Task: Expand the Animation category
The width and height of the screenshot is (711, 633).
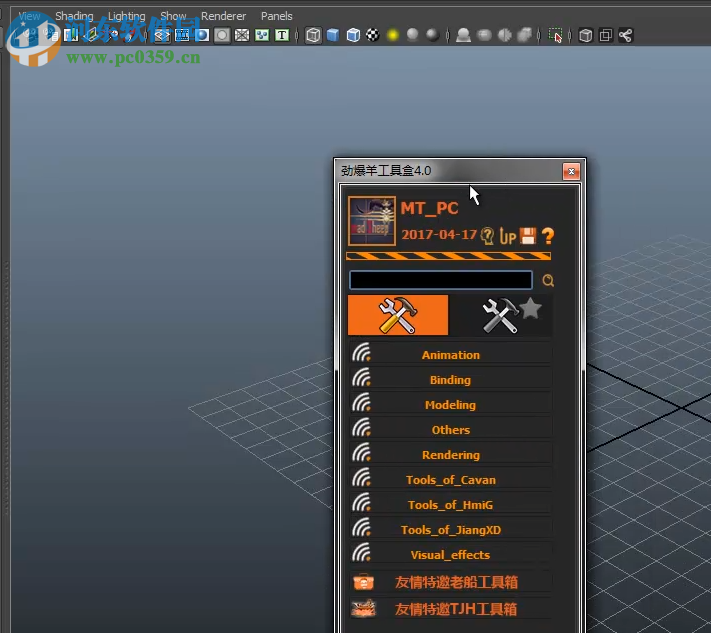Action: point(450,355)
